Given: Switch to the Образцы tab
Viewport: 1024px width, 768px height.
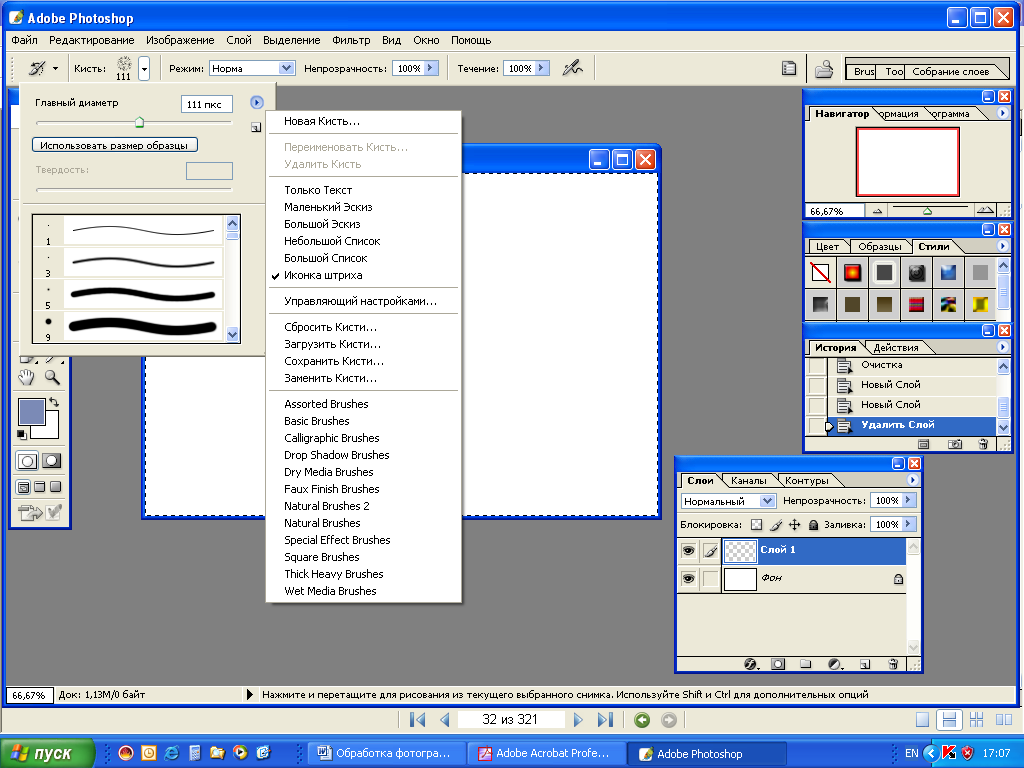Looking at the screenshot, I should pos(880,246).
